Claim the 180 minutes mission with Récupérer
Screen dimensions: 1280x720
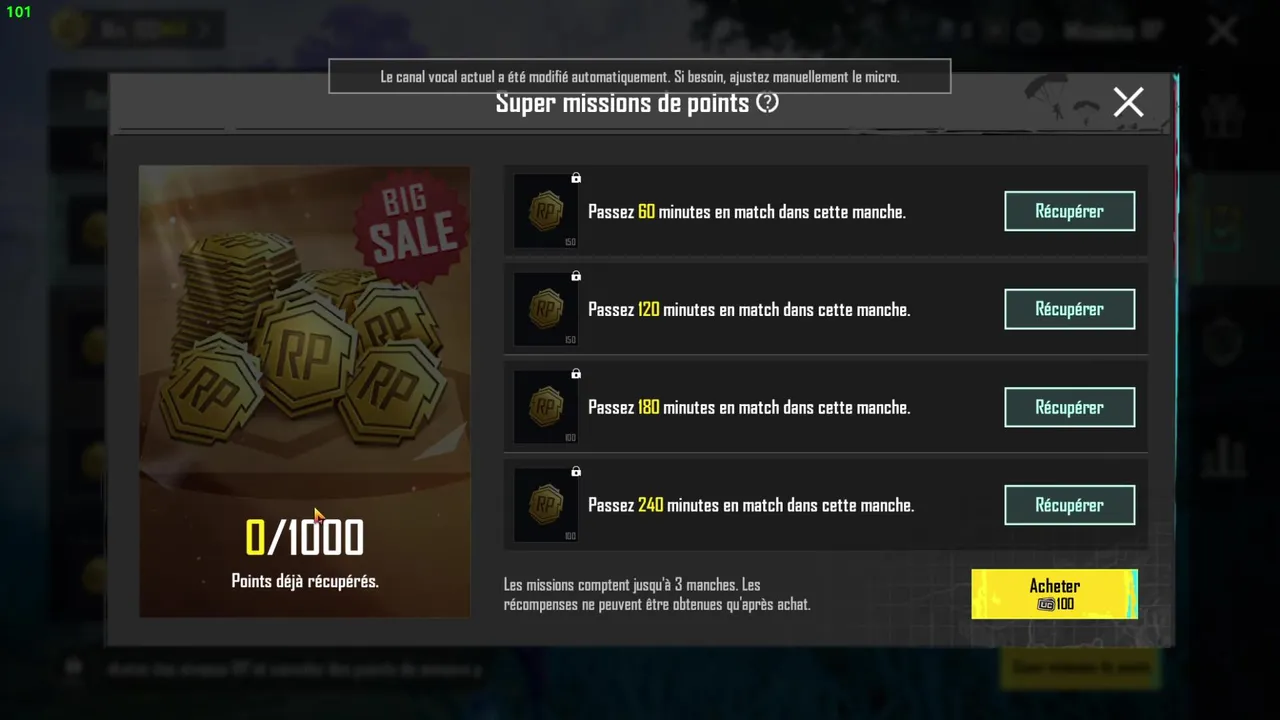pos(1069,407)
